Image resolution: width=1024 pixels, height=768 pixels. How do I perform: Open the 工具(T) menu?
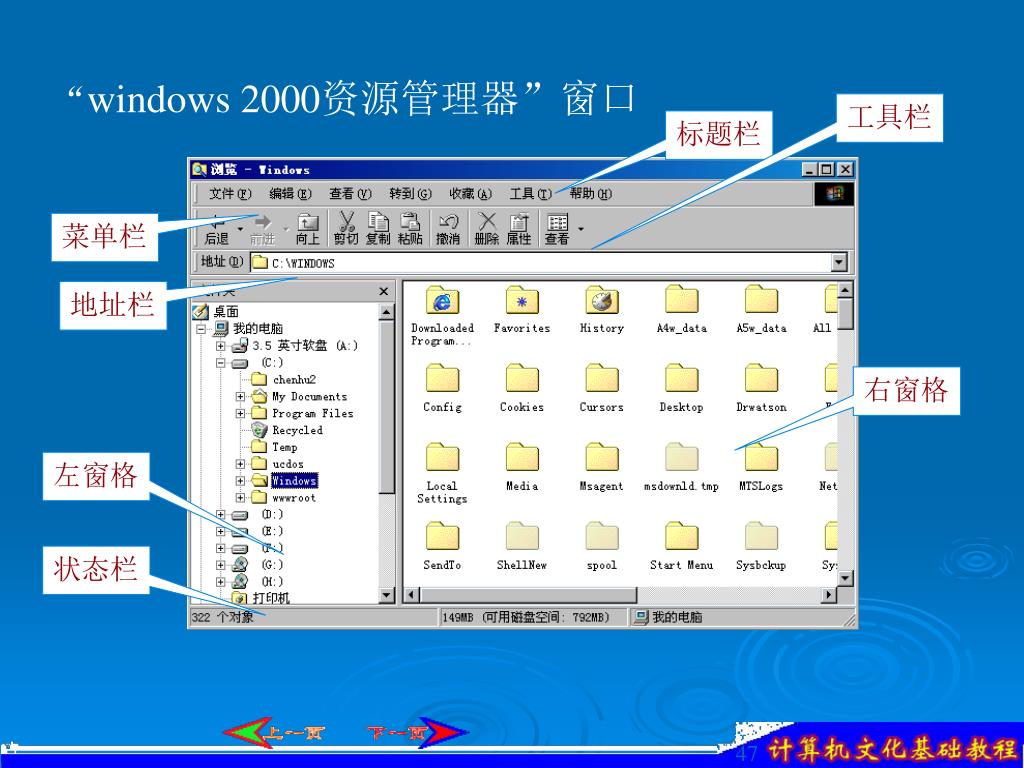530,194
